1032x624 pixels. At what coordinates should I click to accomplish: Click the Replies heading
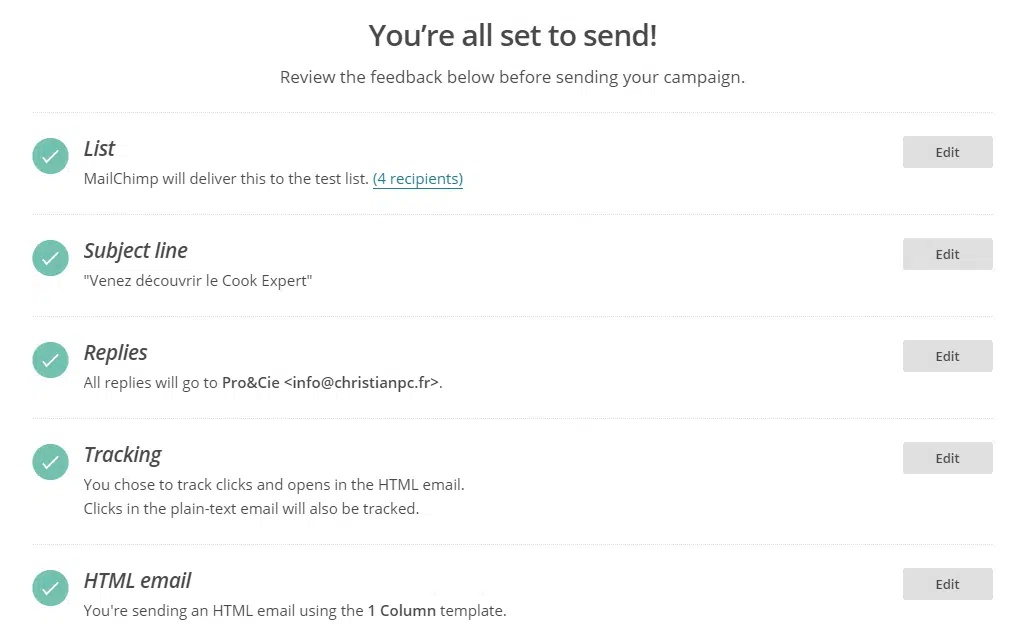[x=115, y=353]
